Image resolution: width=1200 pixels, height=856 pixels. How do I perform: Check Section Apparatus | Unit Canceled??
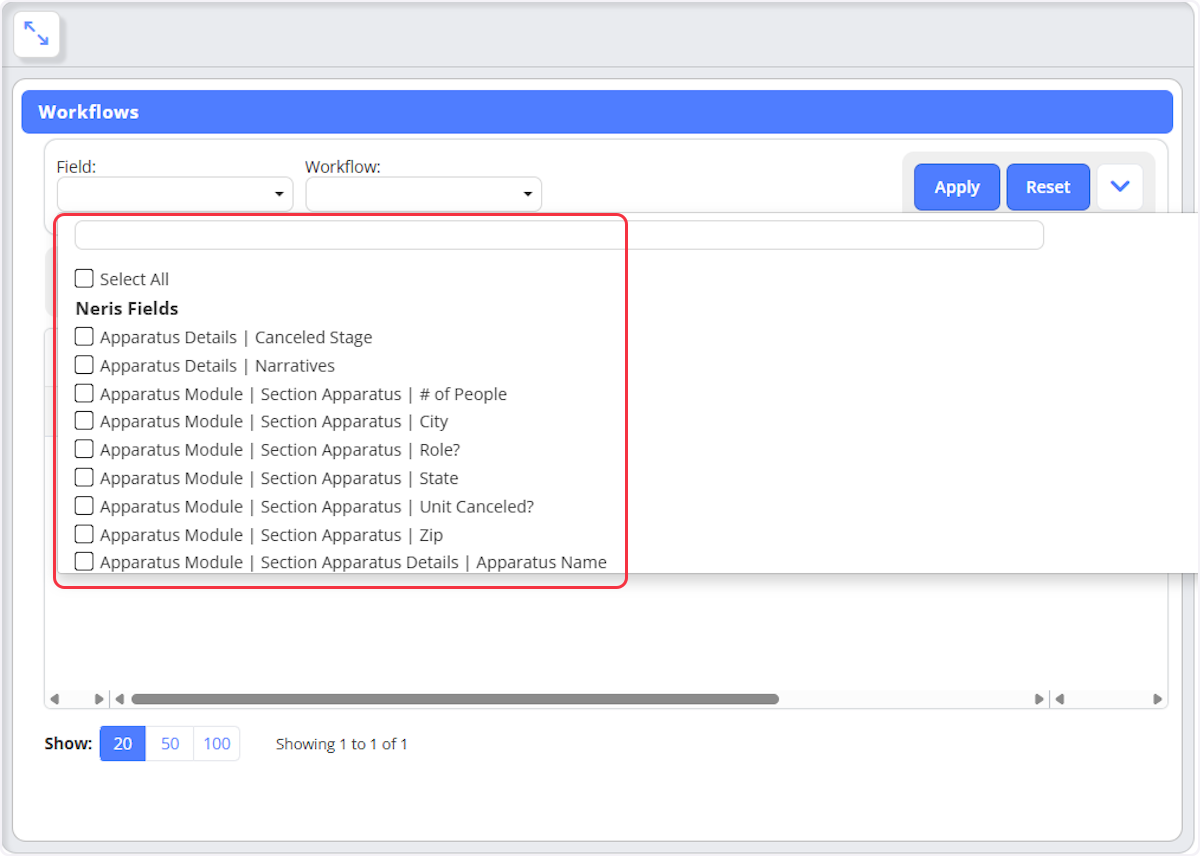pos(84,506)
